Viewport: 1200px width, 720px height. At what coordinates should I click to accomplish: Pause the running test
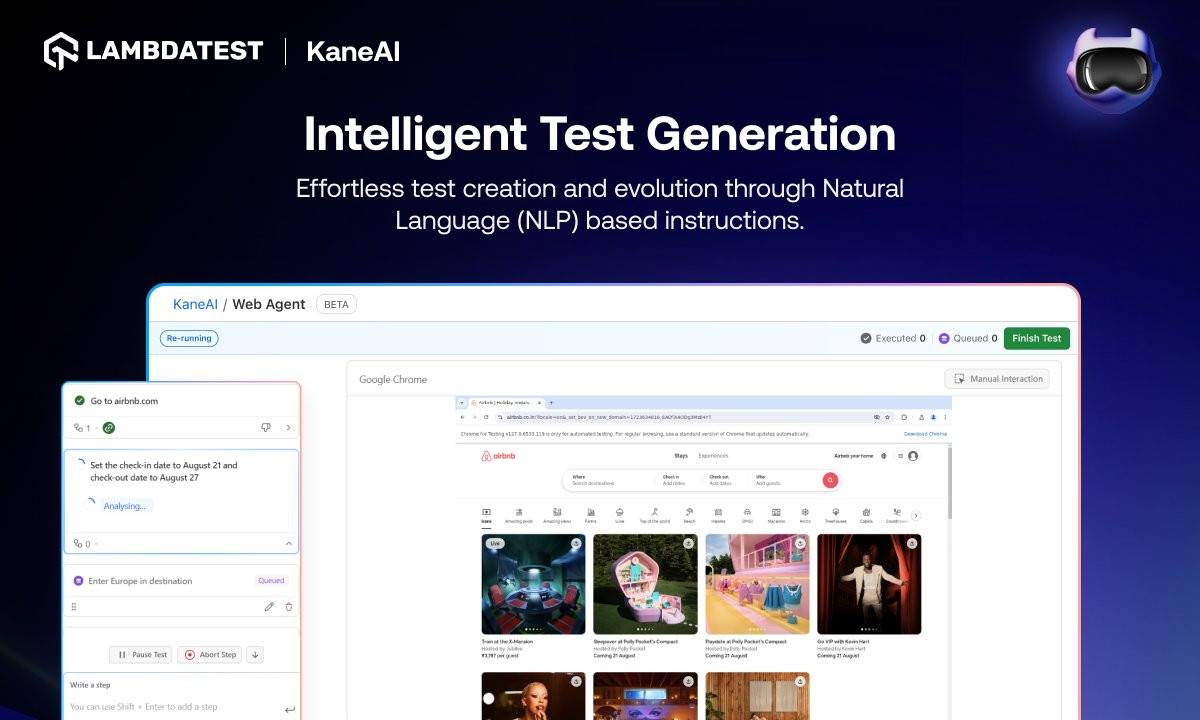point(141,655)
